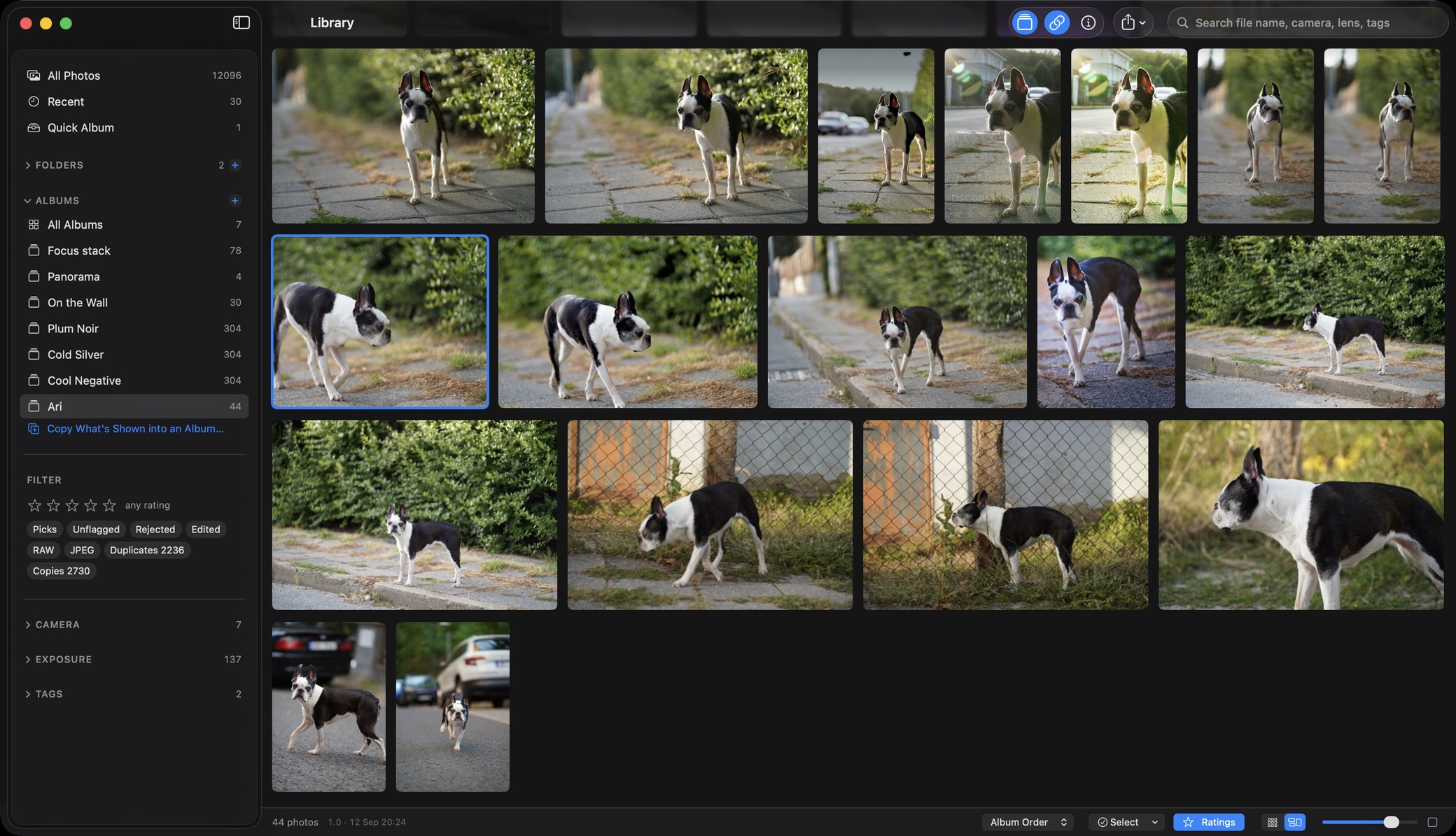The image size is (1456, 836).
Task: Click the search magnifier icon
Action: 1182,23
